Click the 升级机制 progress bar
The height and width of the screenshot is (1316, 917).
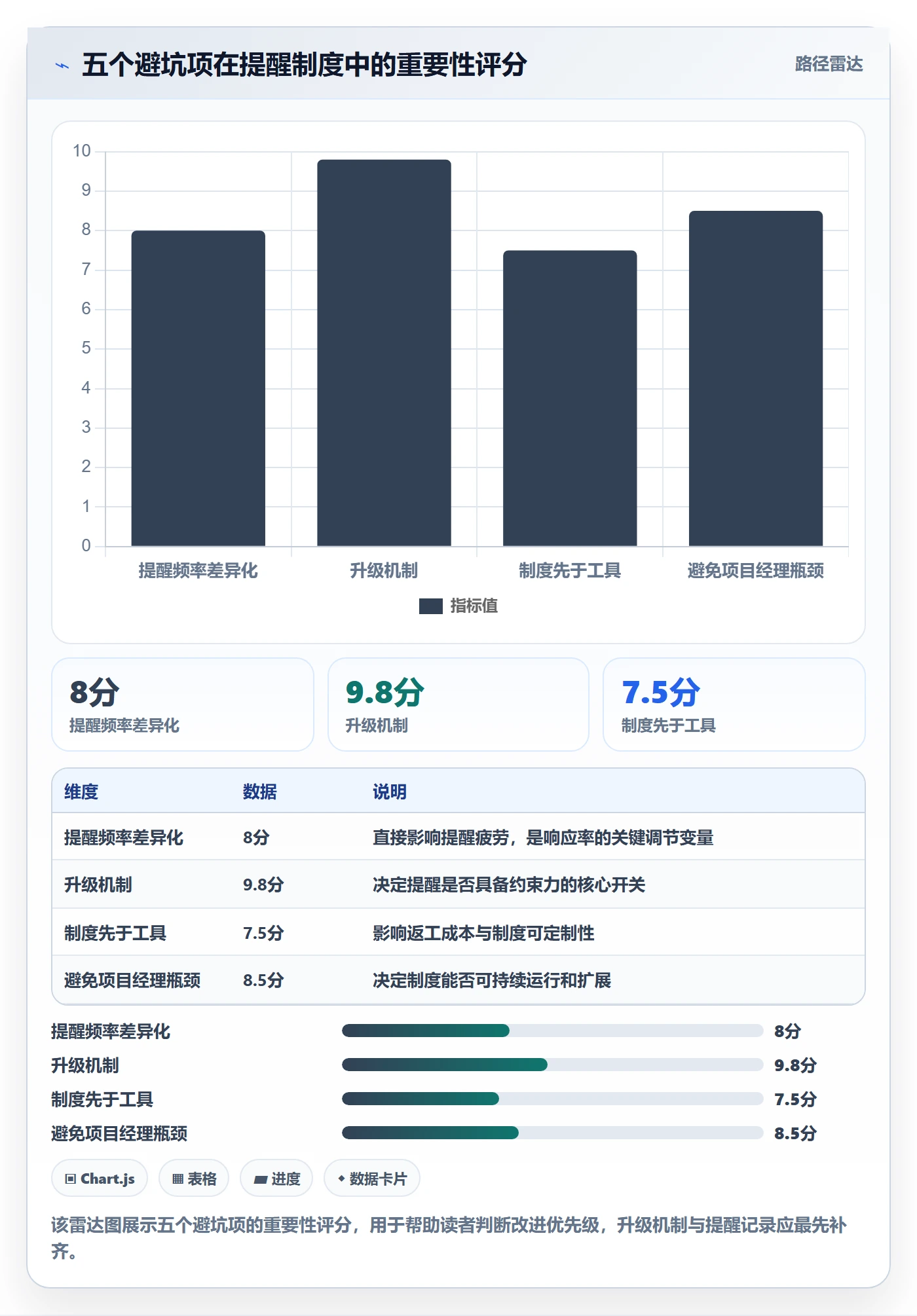552,1065
